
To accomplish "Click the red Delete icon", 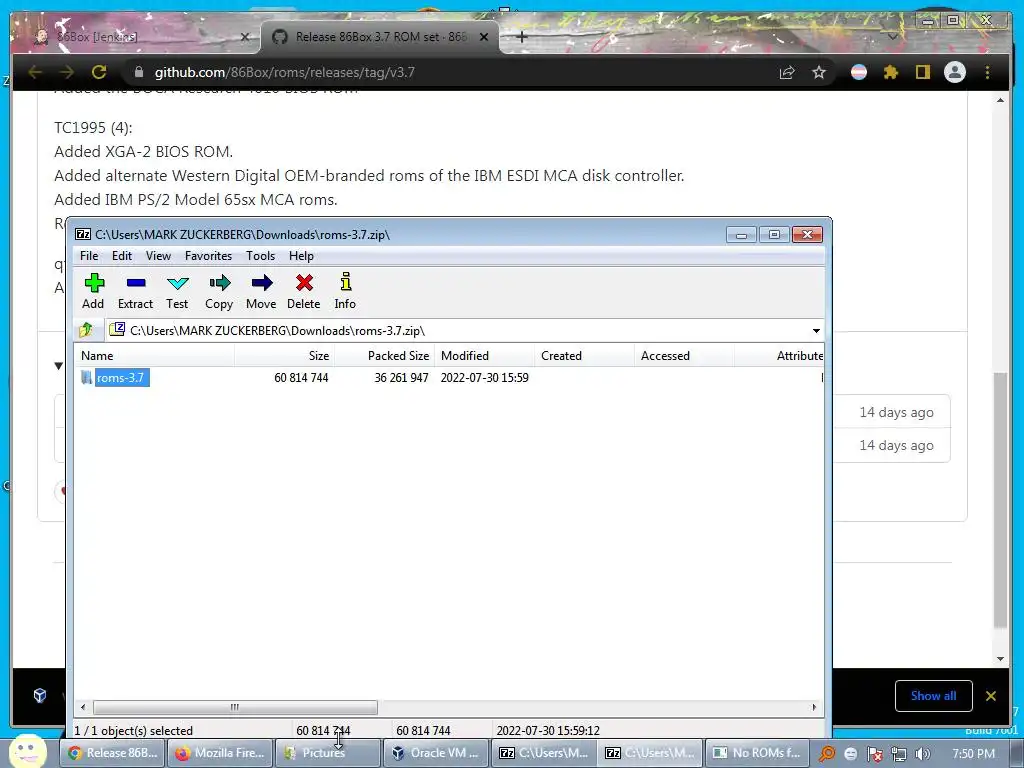I will click(304, 291).
